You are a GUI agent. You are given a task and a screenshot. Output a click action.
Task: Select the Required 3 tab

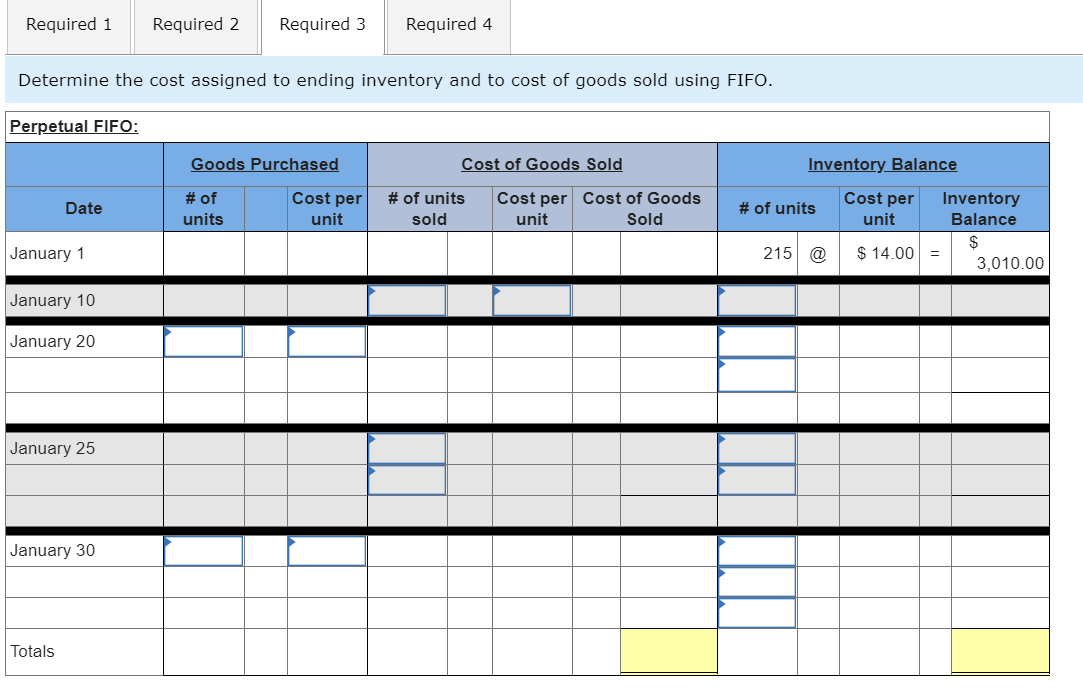pyautogui.click(x=323, y=25)
